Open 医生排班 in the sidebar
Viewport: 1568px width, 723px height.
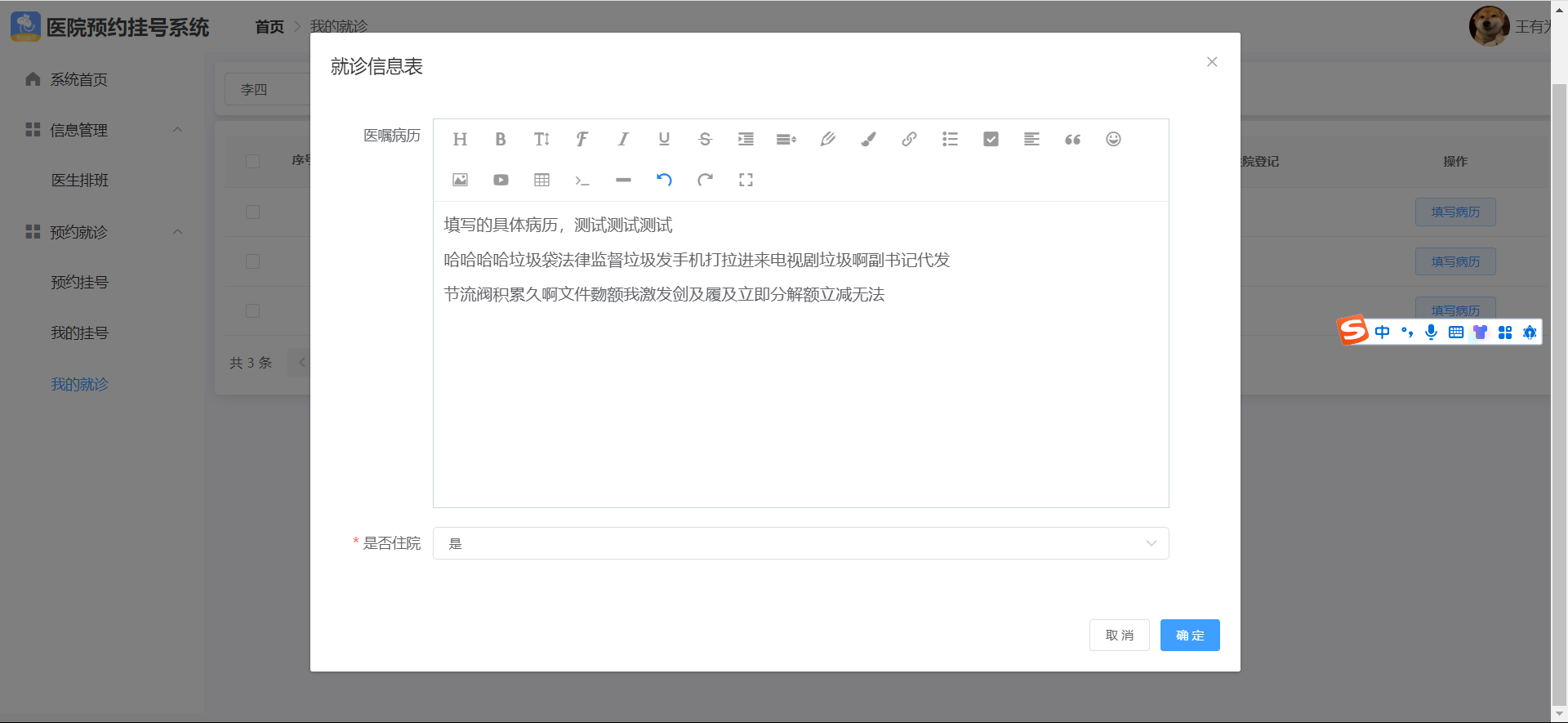(x=79, y=181)
